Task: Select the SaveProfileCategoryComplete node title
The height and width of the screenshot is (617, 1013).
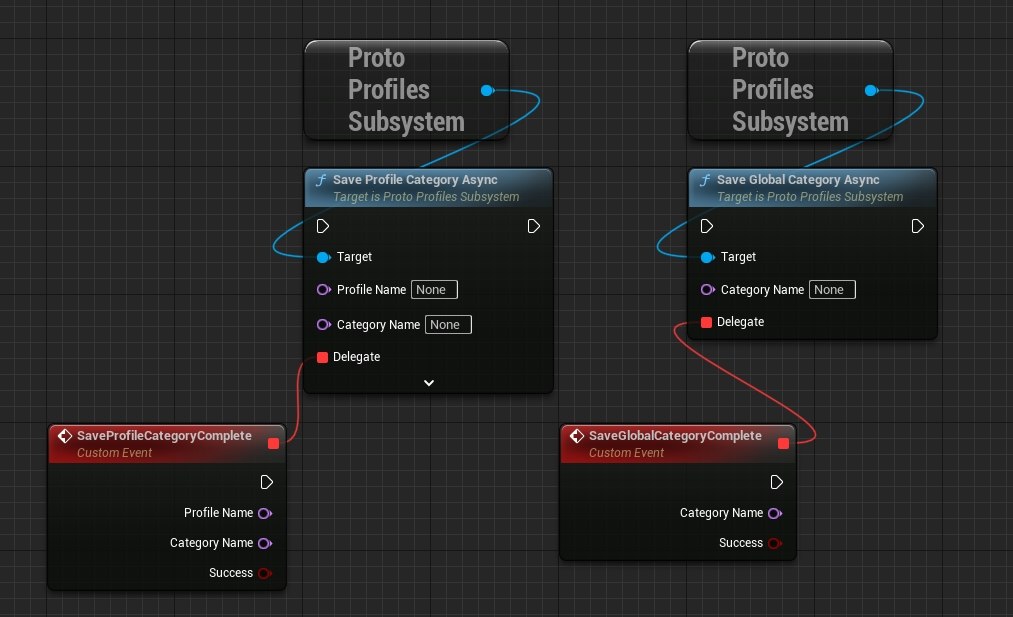Action: (x=164, y=436)
